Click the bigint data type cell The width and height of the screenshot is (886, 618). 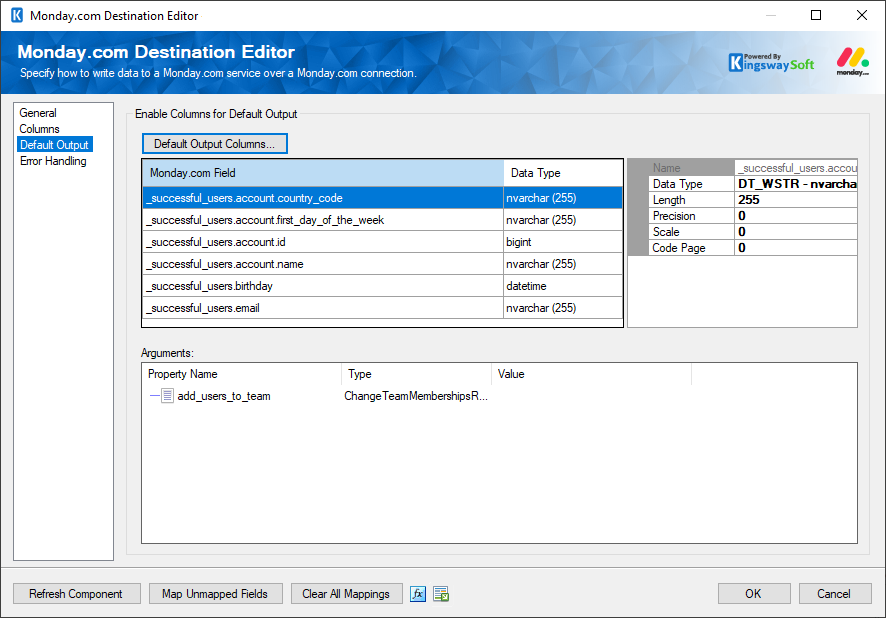563,242
